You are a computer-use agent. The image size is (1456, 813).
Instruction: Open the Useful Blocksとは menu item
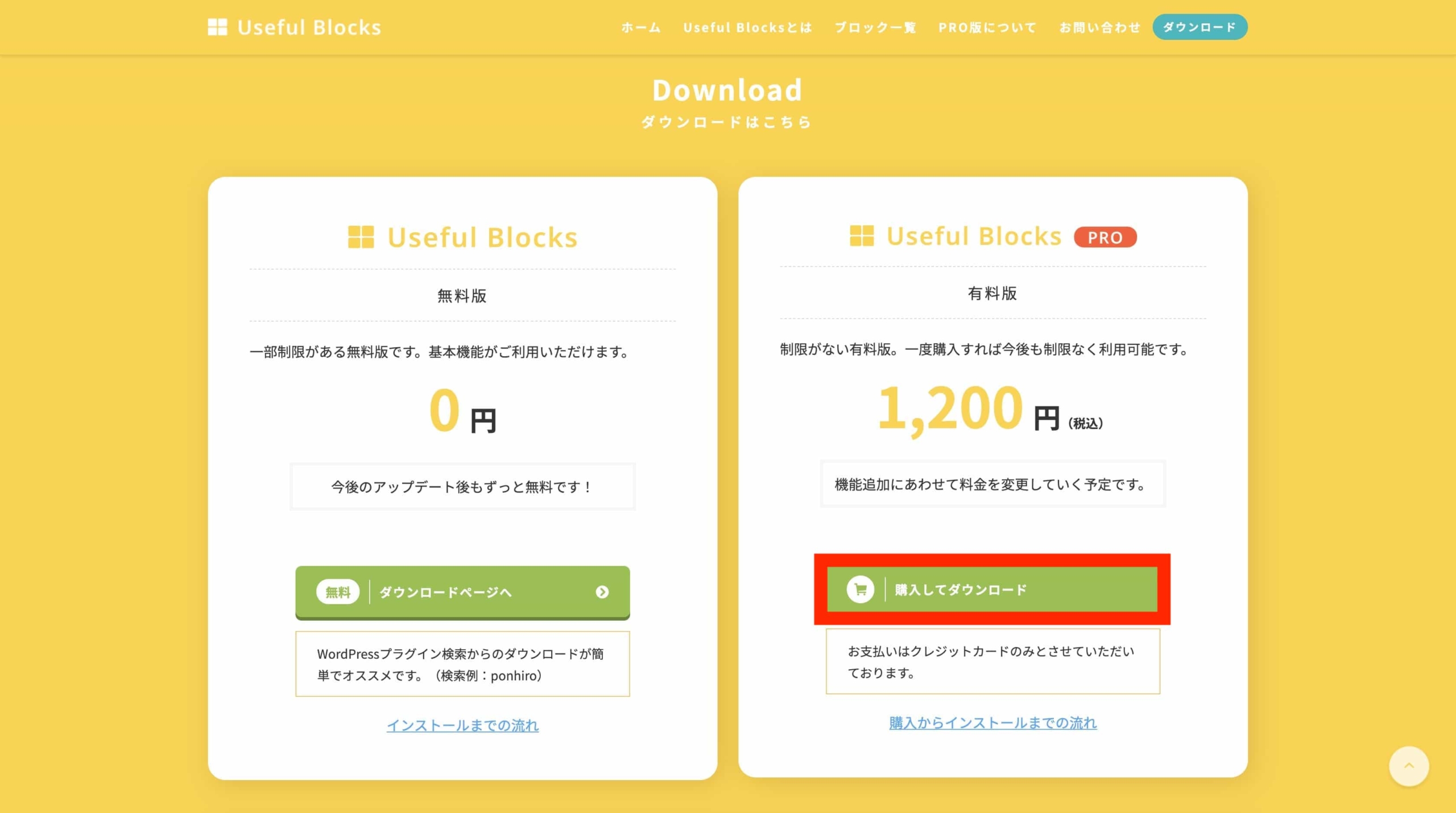[747, 27]
